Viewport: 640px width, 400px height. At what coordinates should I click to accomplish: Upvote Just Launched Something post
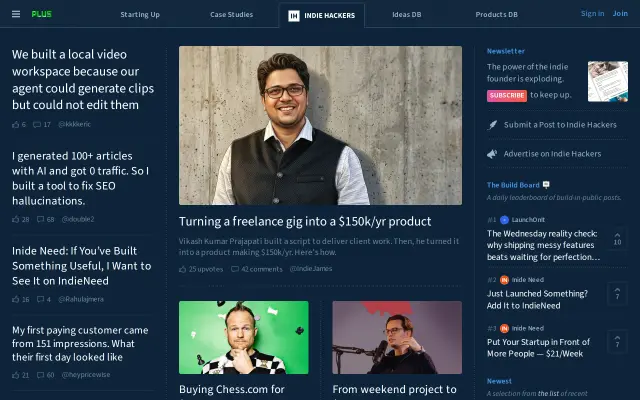pyautogui.click(x=617, y=293)
